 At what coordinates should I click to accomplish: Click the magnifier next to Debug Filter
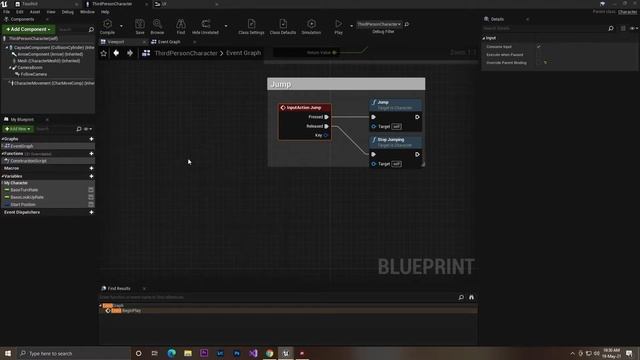[407, 24]
